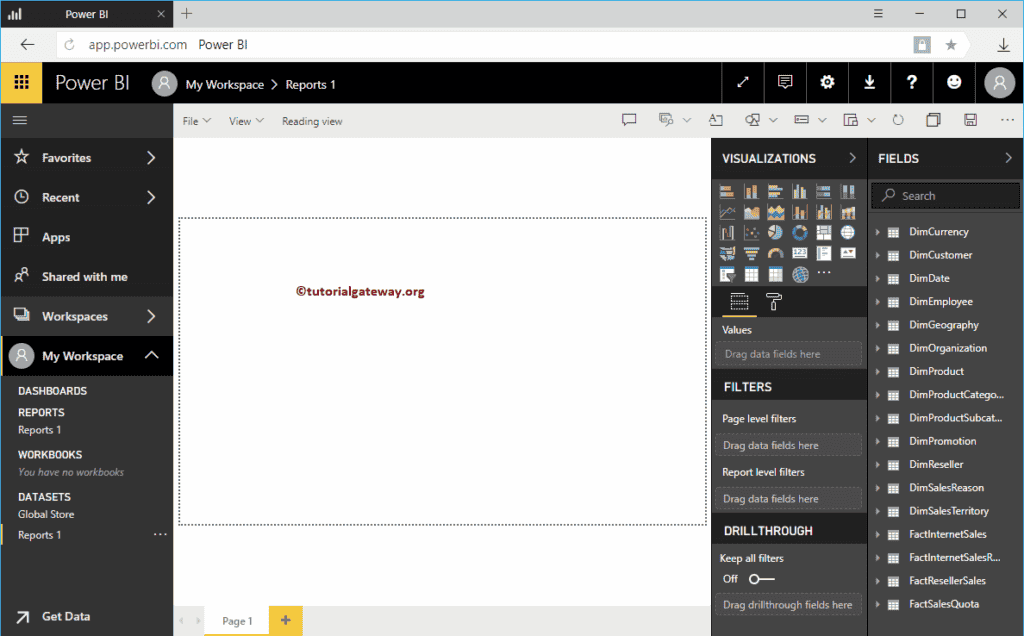Click My Workspace breadcrumb
Screen dimensions: 1024x636
[225, 84]
